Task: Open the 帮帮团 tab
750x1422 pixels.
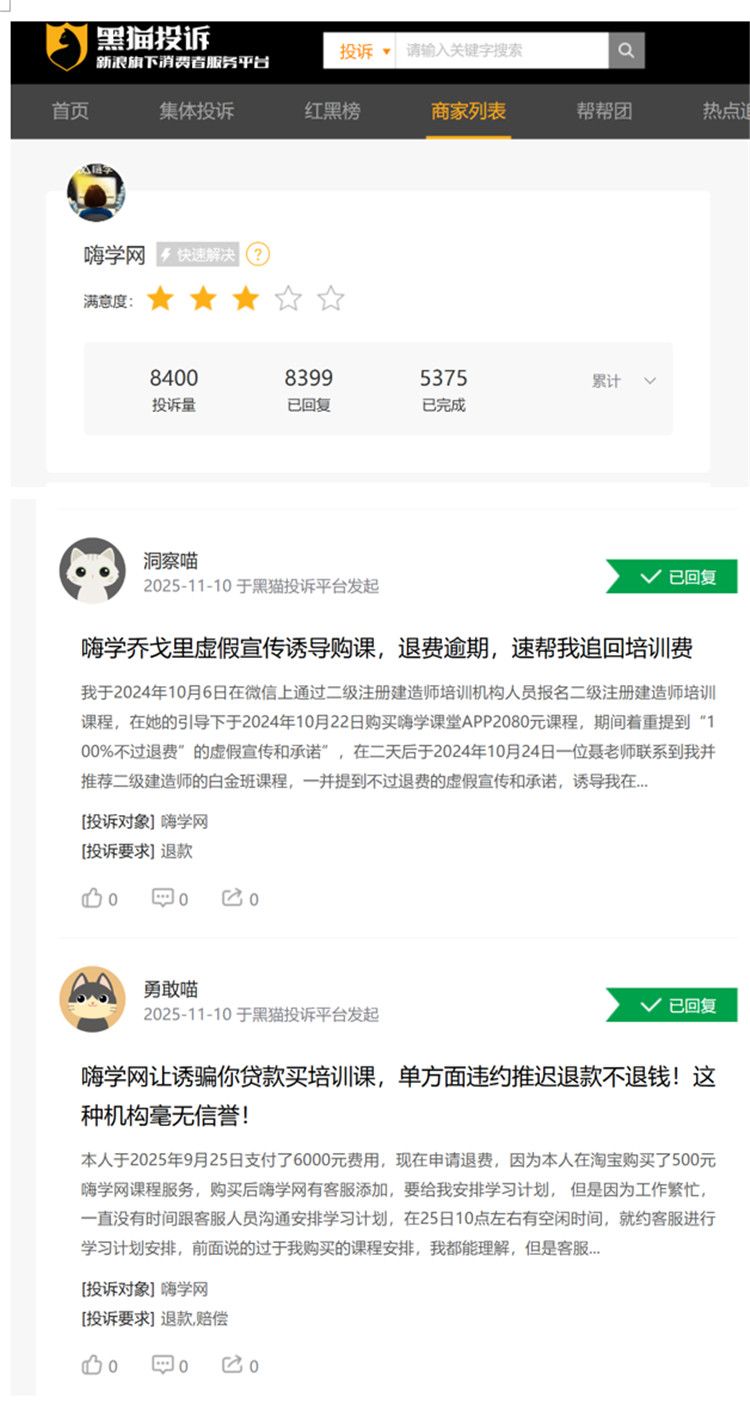Action: click(x=604, y=111)
